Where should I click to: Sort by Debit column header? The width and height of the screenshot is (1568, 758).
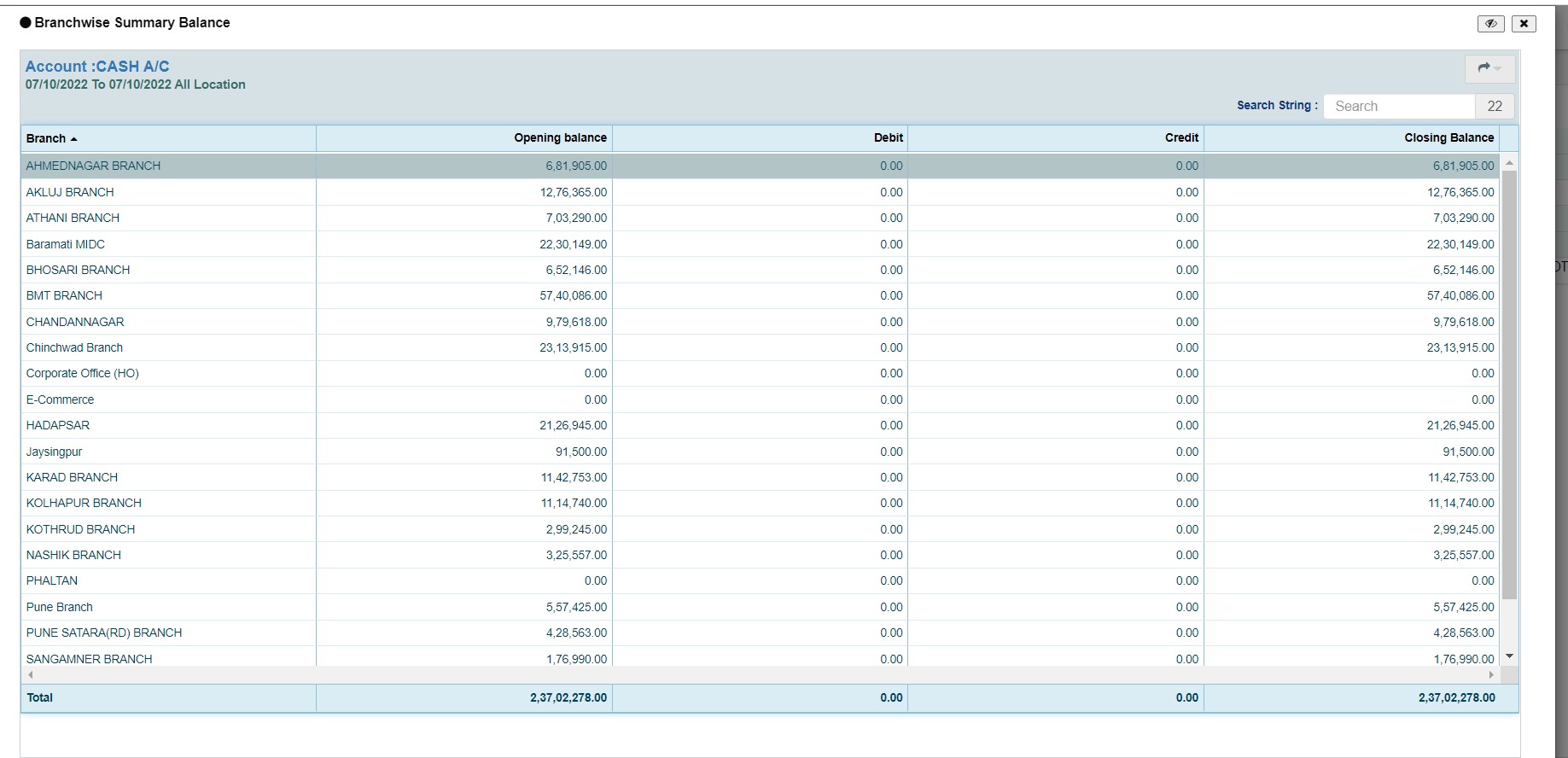coord(760,138)
